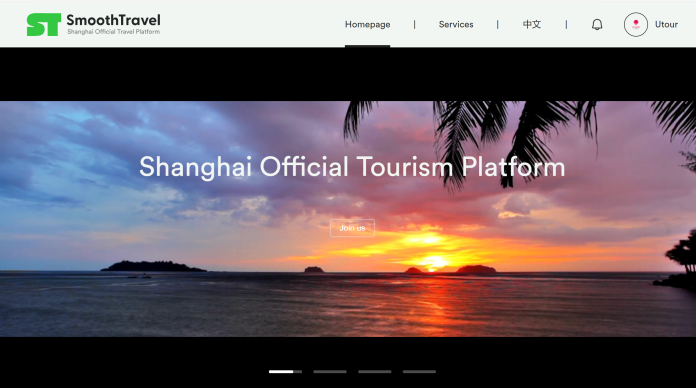The height and width of the screenshot is (388, 696).
Task: Click the SmoothTravel brand name
Action: click(114, 20)
